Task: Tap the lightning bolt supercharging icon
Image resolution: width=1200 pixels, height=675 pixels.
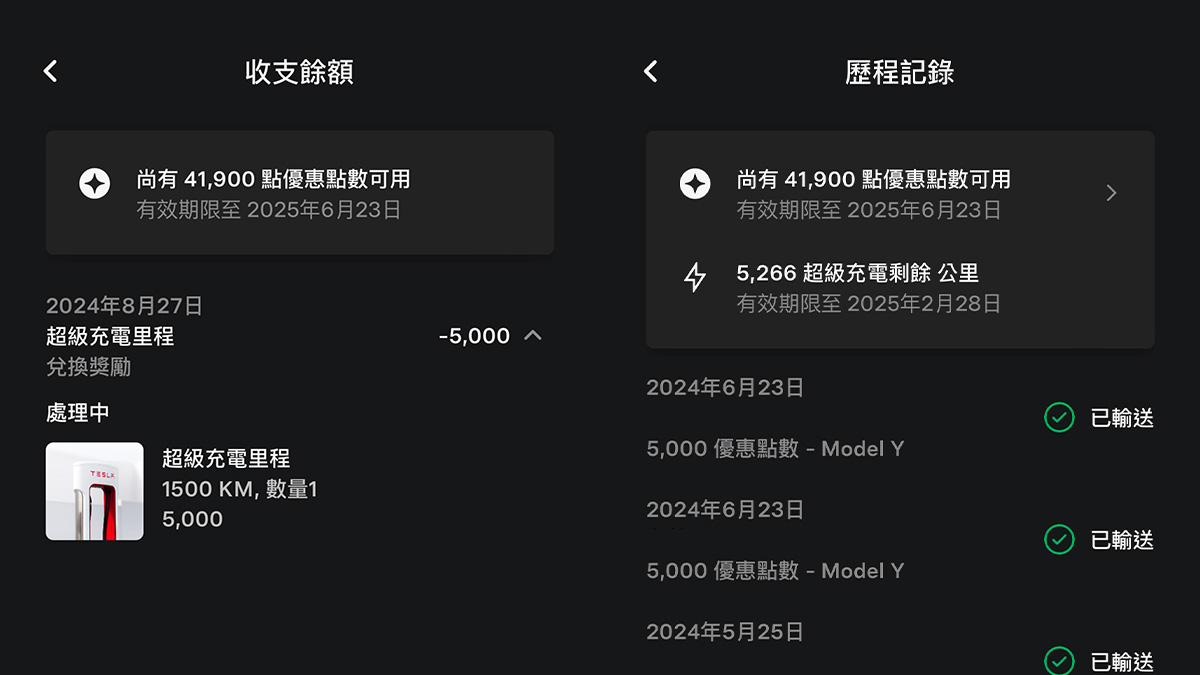Action: [x=695, y=277]
